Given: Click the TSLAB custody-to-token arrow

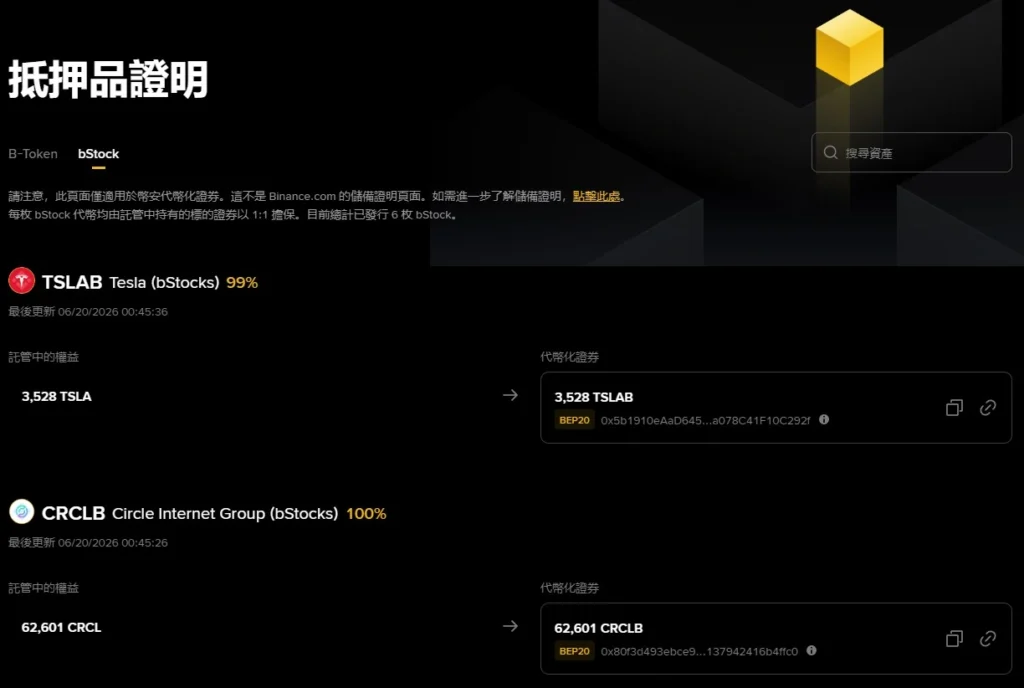Looking at the screenshot, I should coord(510,395).
